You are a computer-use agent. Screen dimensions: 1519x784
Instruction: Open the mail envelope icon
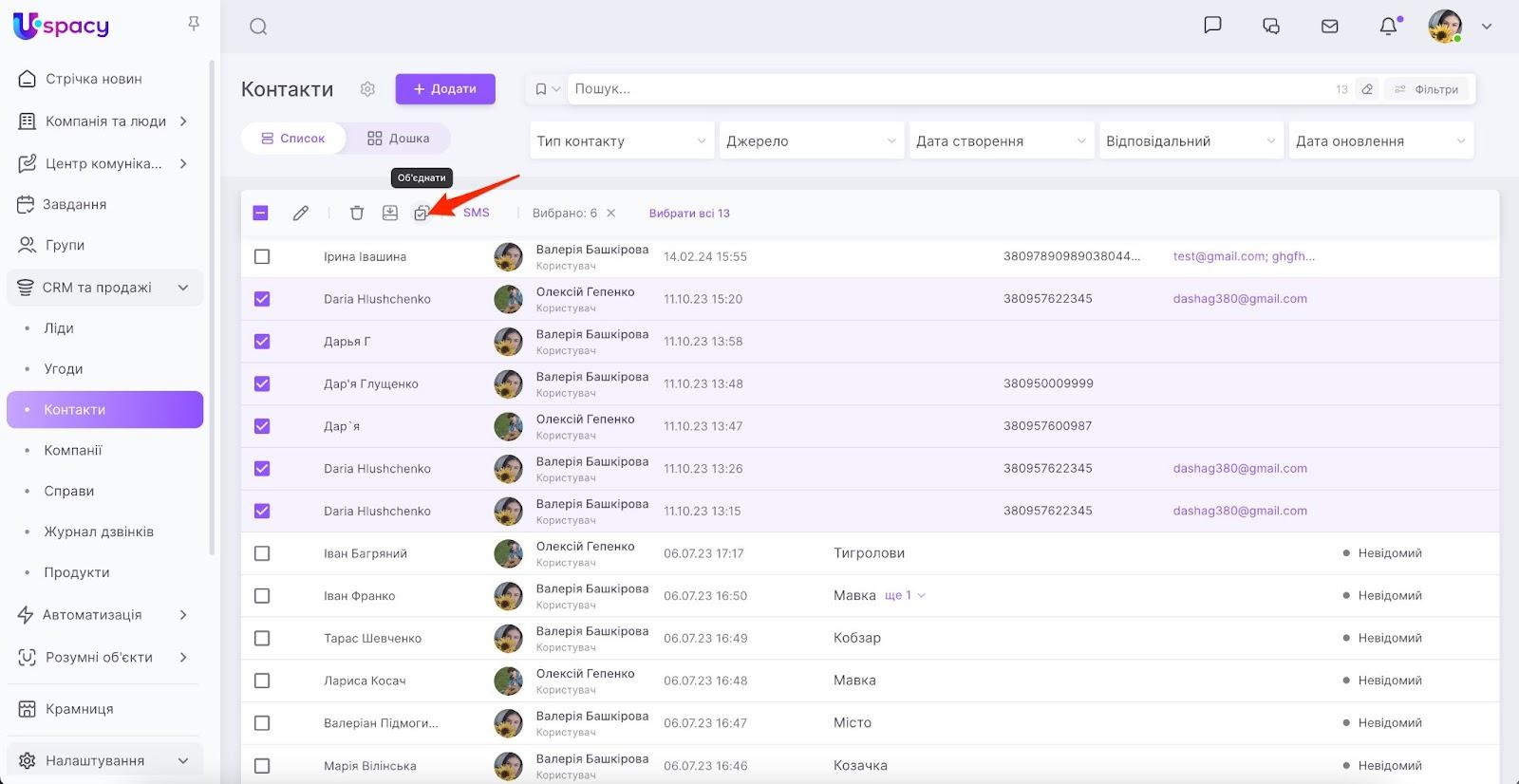[x=1330, y=27]
